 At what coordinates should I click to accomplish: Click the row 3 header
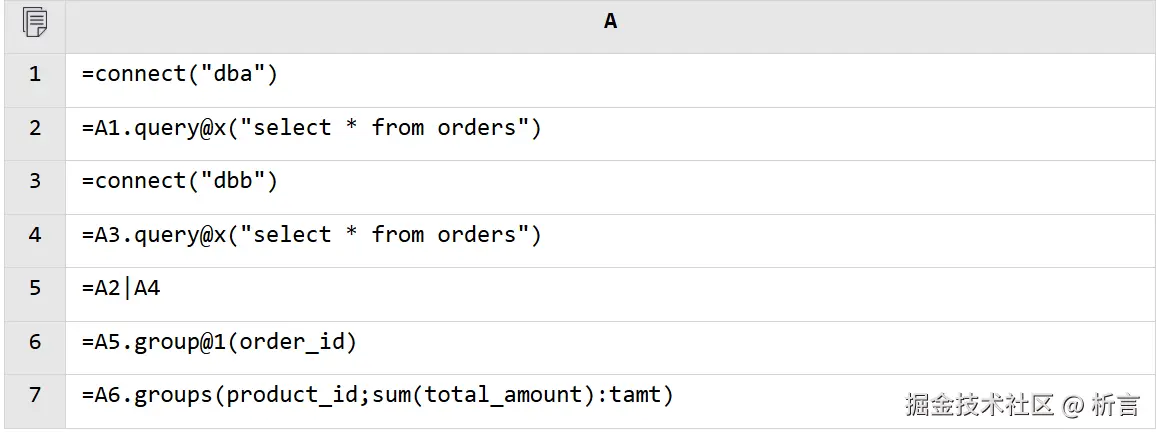(x=35, y=181)
